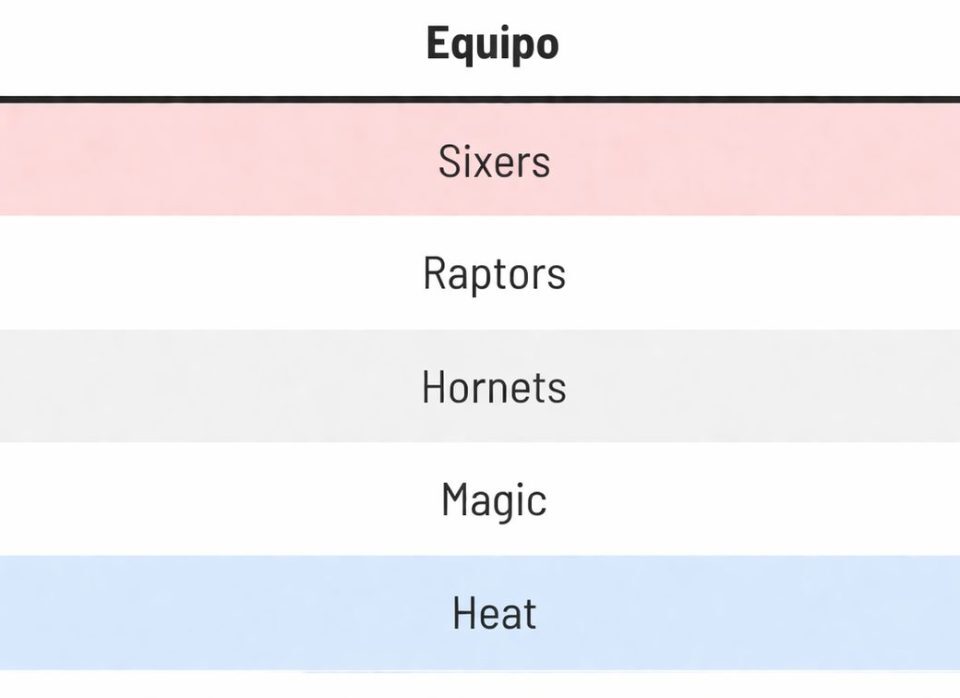This screenshot has width=960, height=698.
Task: Click the Equipo column header
Action: [492, 45]
